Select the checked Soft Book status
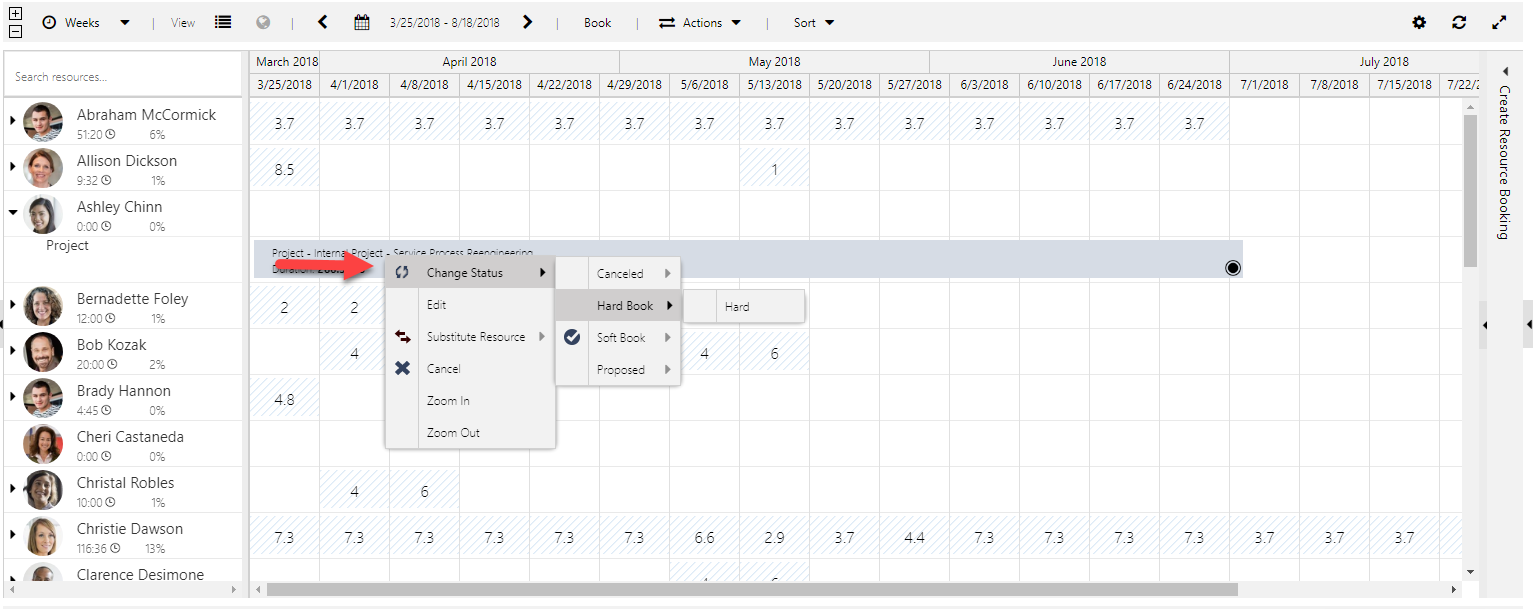Viewport: 1533px width, 609px height. tap(620, 338)
